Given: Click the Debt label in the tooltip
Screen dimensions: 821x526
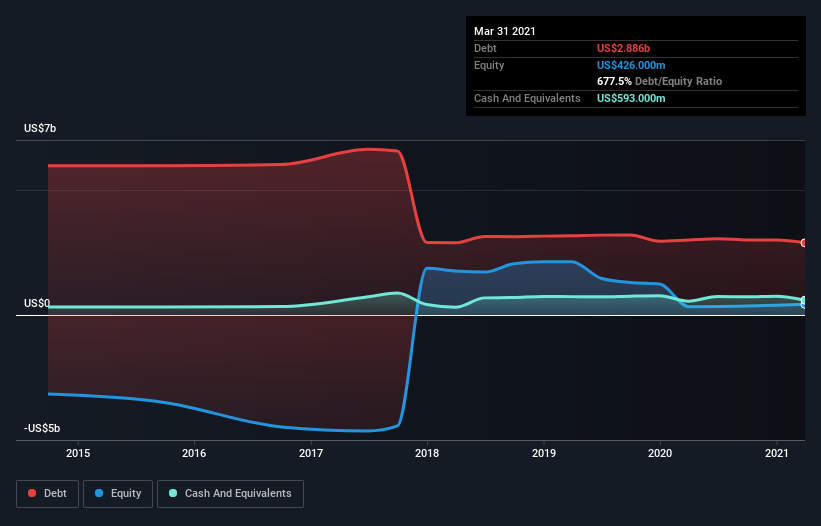Looking at the screenshot, I should tap(485, 48).
